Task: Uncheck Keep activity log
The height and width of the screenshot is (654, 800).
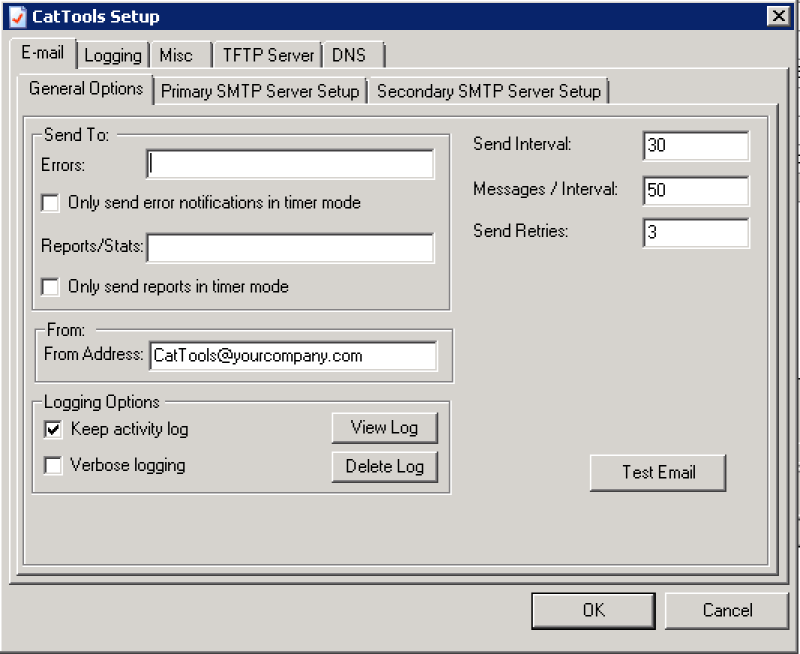Action: (53, 429)
